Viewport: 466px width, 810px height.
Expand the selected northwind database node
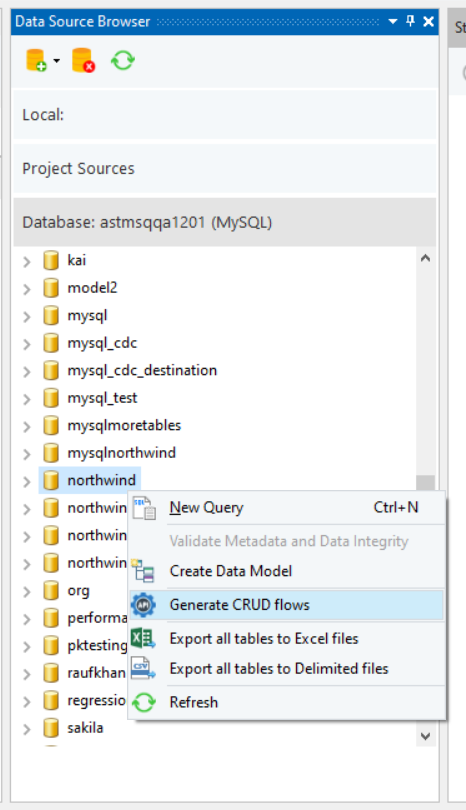click(x=27, y=481)
